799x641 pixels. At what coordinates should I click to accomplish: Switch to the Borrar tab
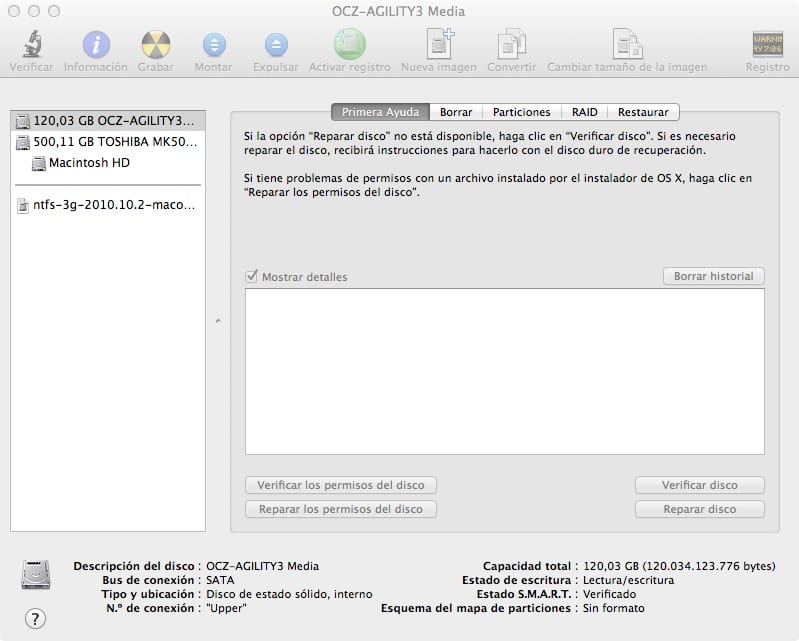[x=456, y=112]
